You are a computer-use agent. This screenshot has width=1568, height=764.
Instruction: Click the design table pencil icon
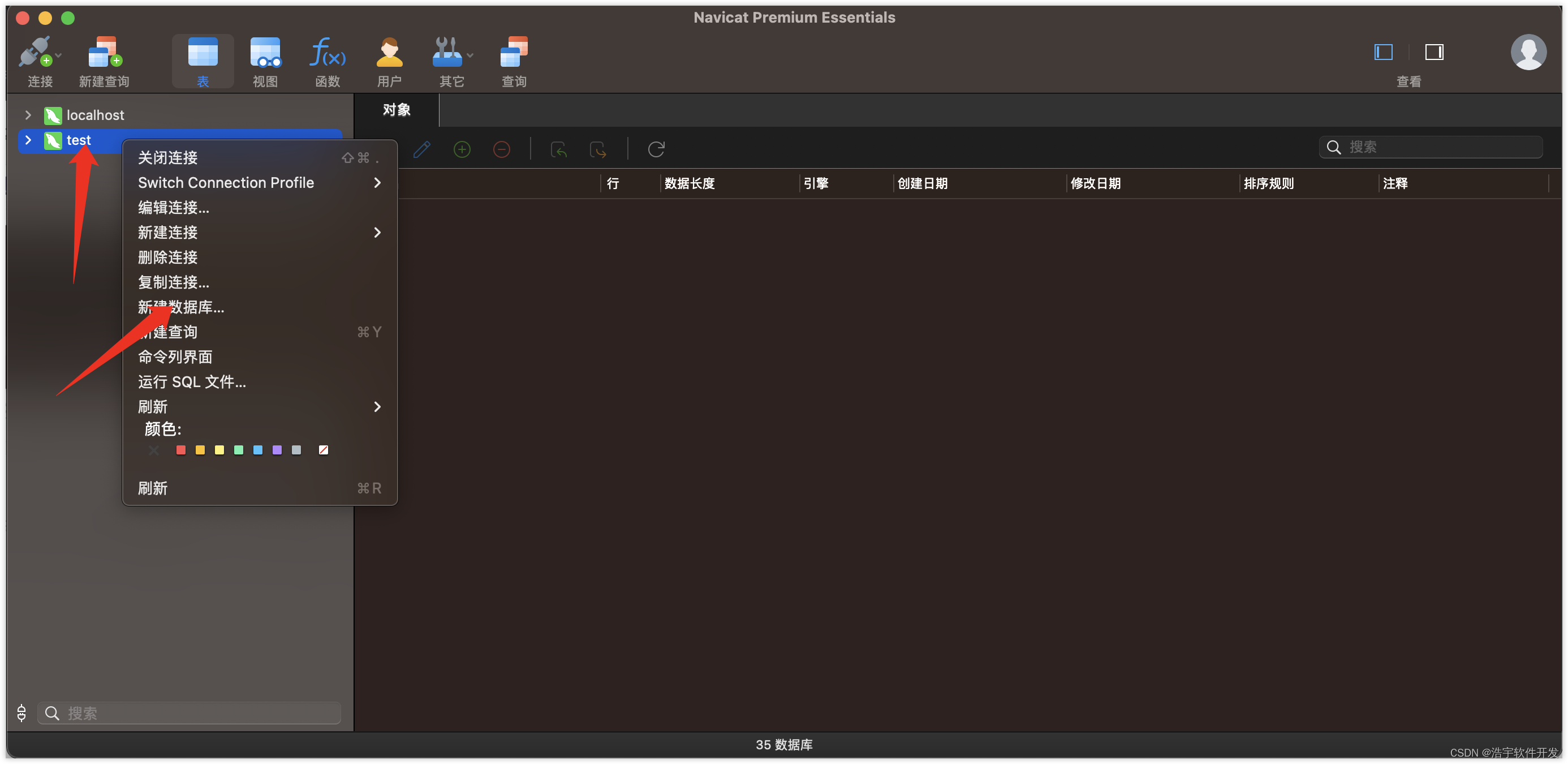pos(422,149)
